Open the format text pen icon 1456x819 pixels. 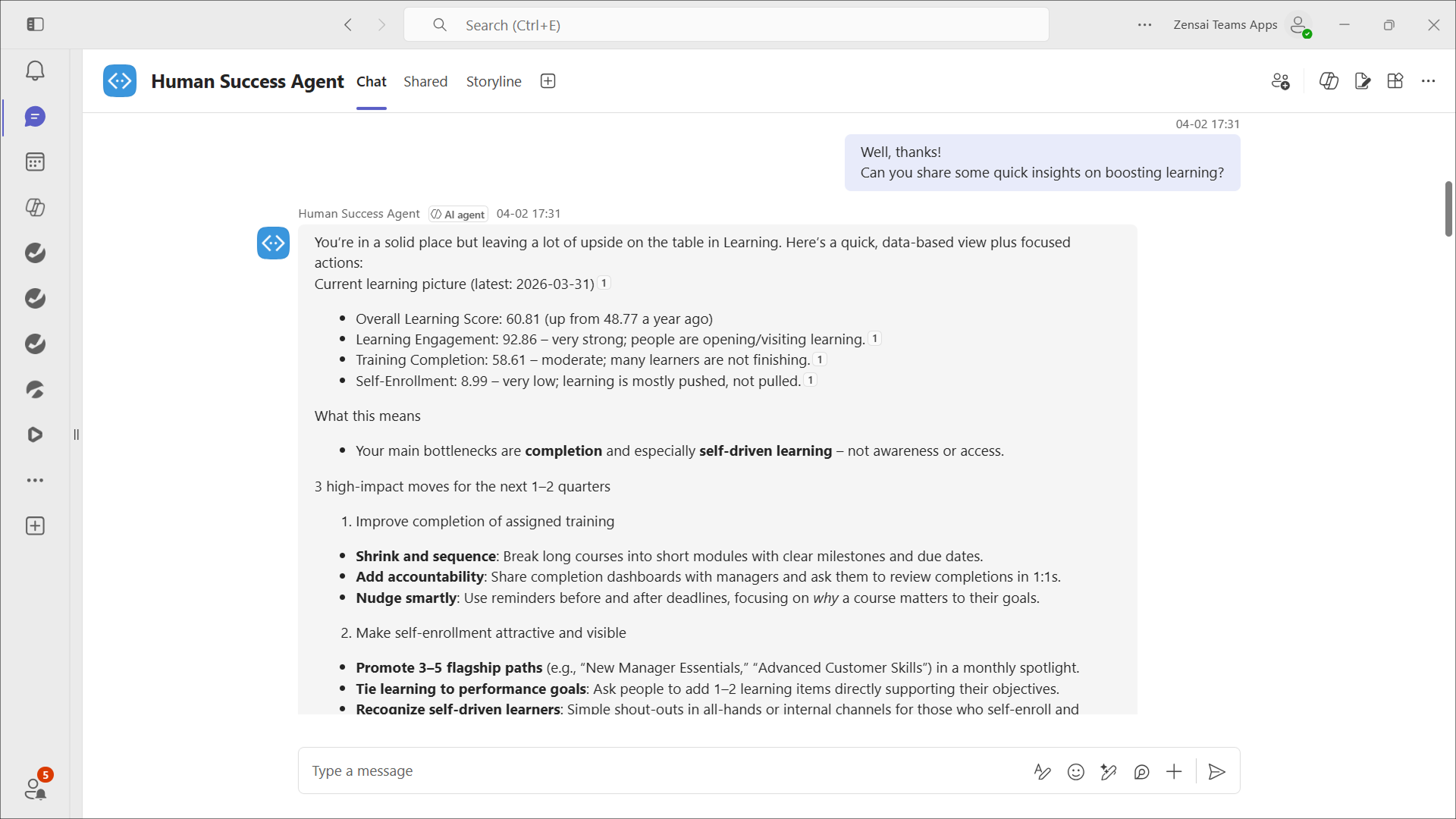click(x=1042, y=772)
